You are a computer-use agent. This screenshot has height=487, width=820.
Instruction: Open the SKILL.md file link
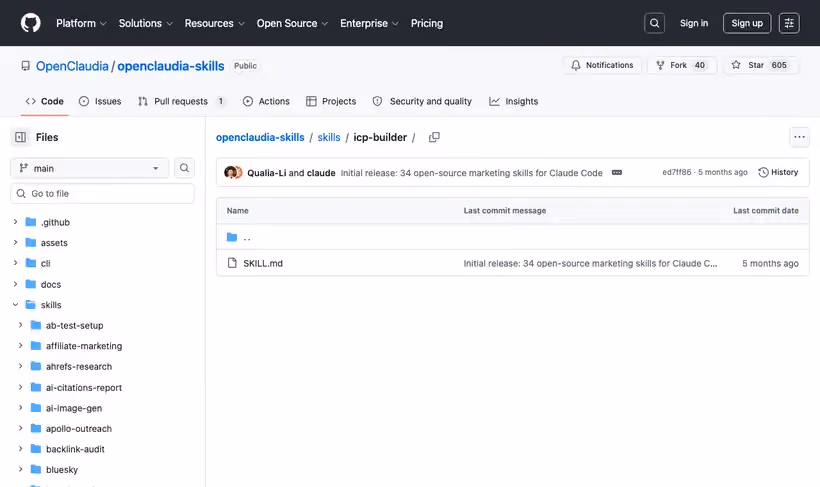coord(263,263)
